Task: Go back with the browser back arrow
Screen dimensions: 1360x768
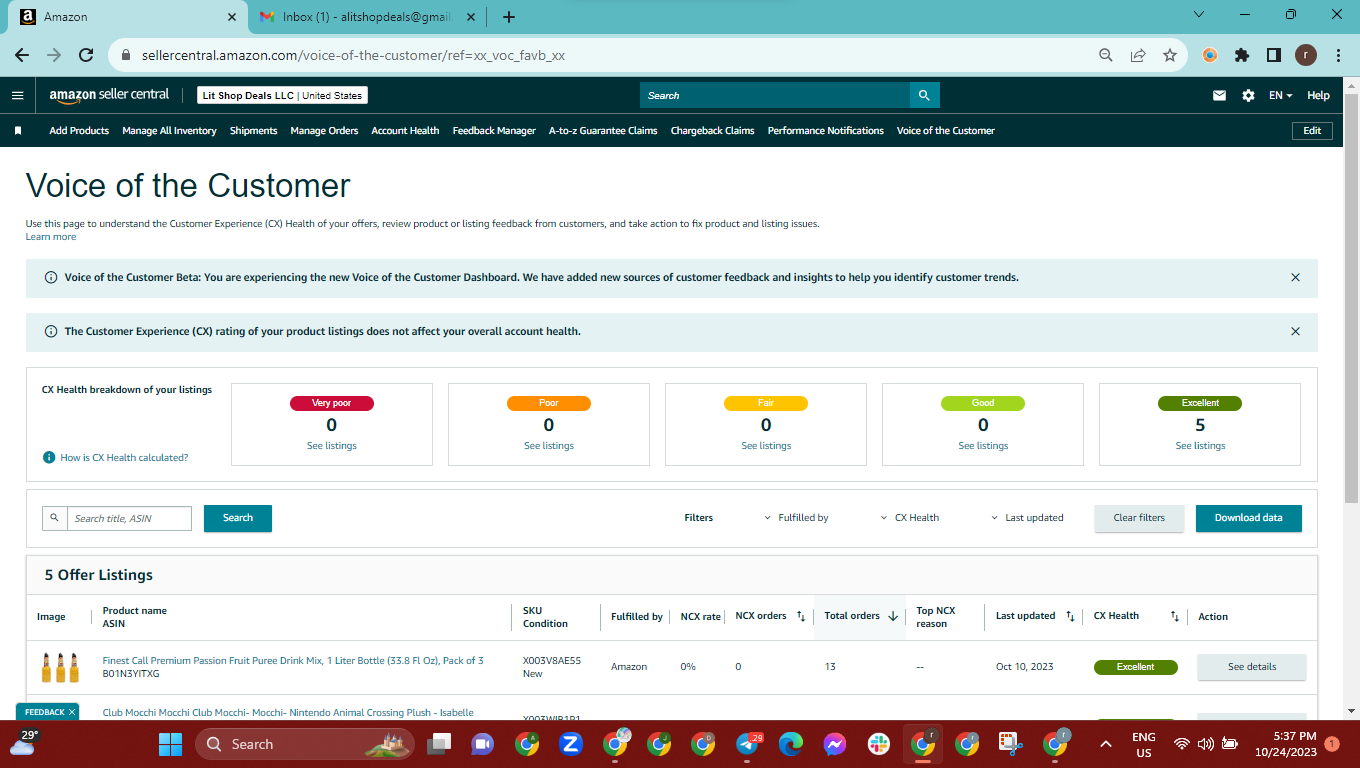Action: [22, 56]
